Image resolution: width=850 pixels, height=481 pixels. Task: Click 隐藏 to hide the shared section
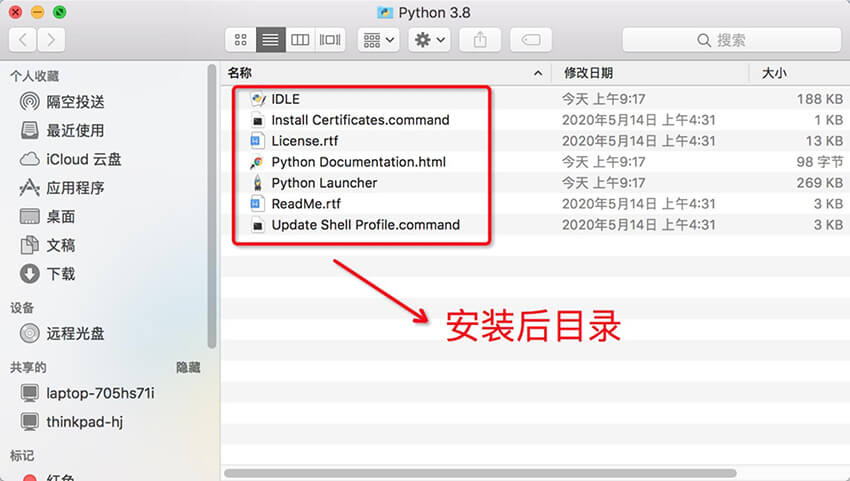tap(188, 367)
